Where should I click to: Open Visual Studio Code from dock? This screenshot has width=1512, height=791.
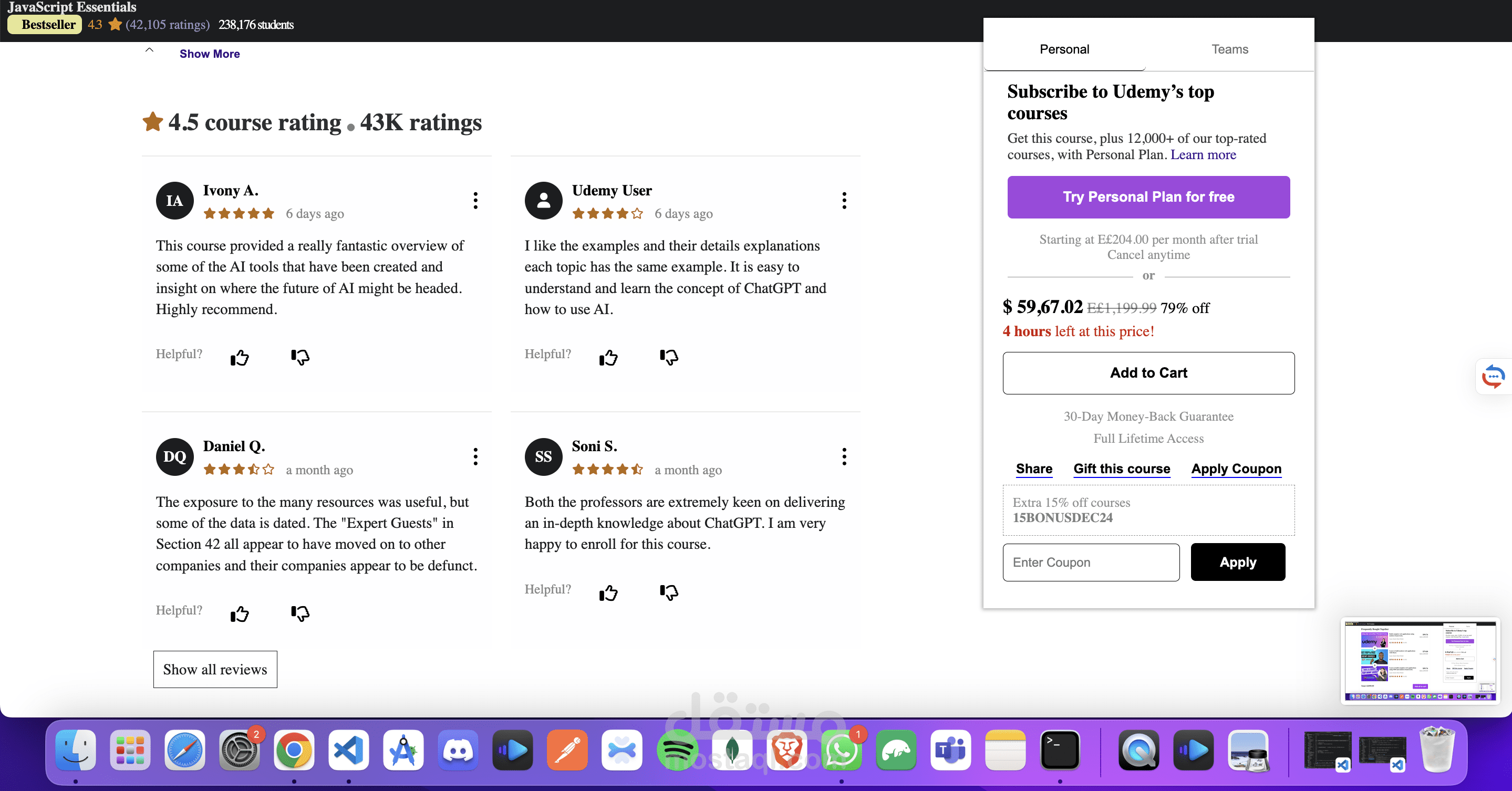tap(349, 750)
